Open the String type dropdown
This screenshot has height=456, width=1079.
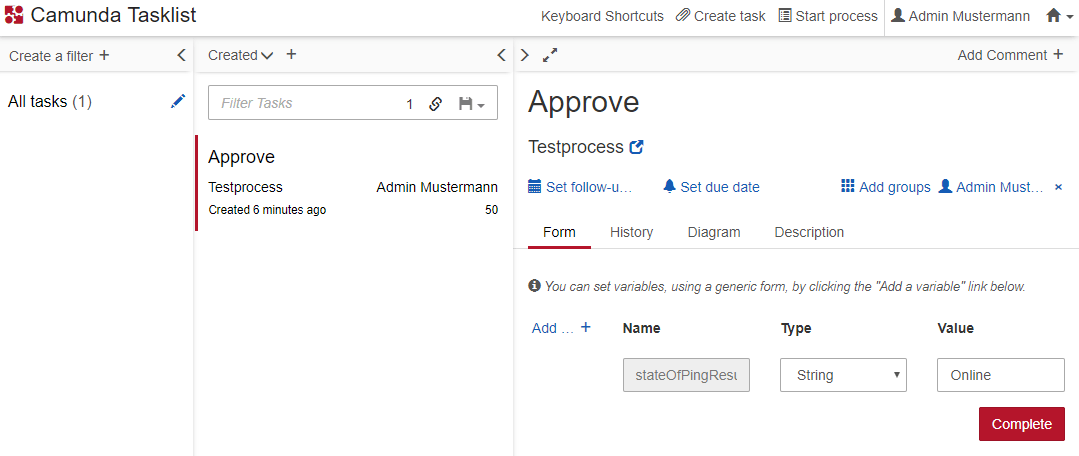point(843,375)
